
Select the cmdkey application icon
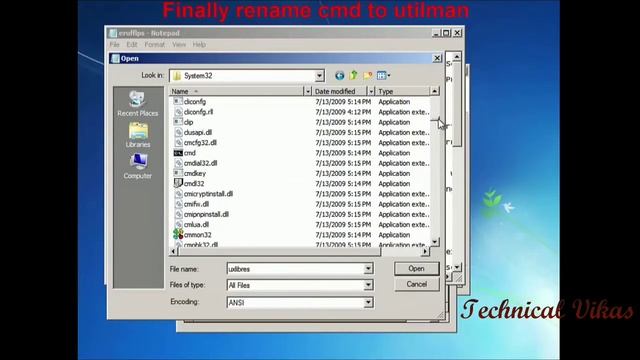coord(178,173)
